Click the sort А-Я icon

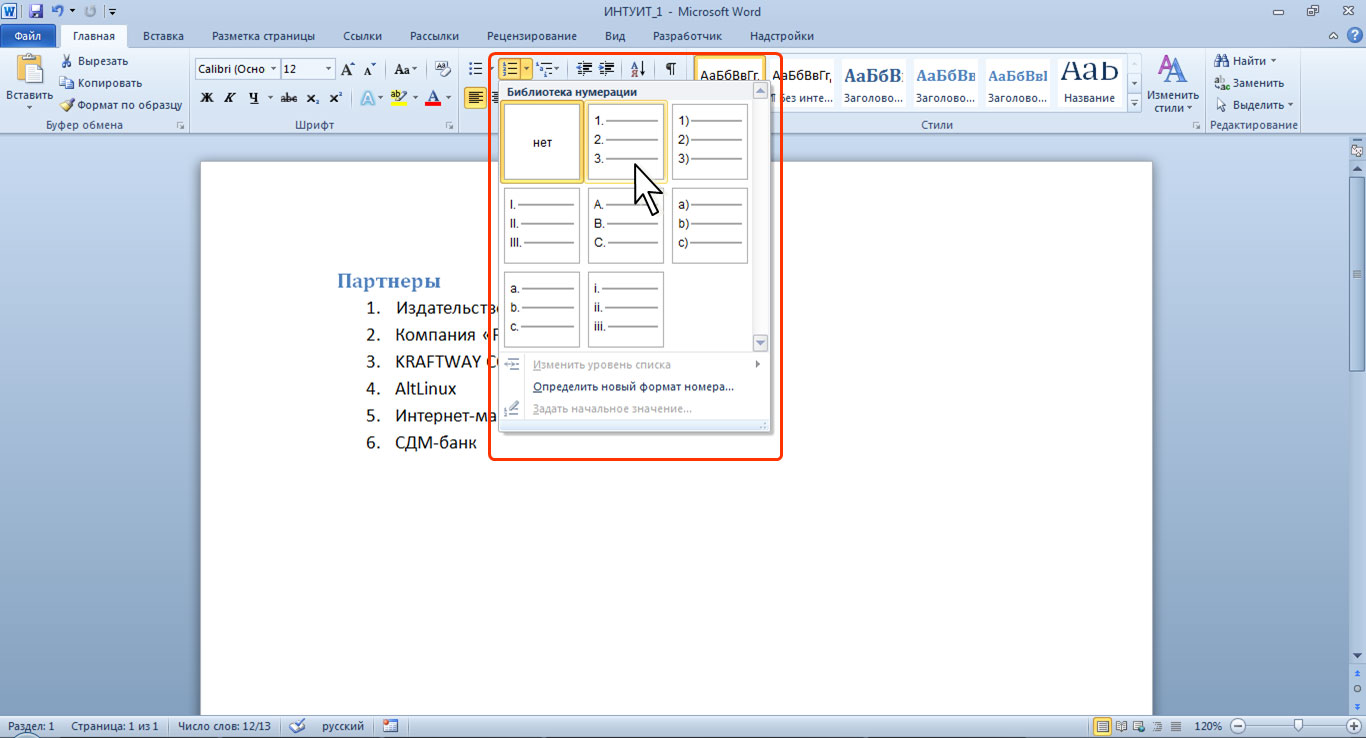click(638, 69)
